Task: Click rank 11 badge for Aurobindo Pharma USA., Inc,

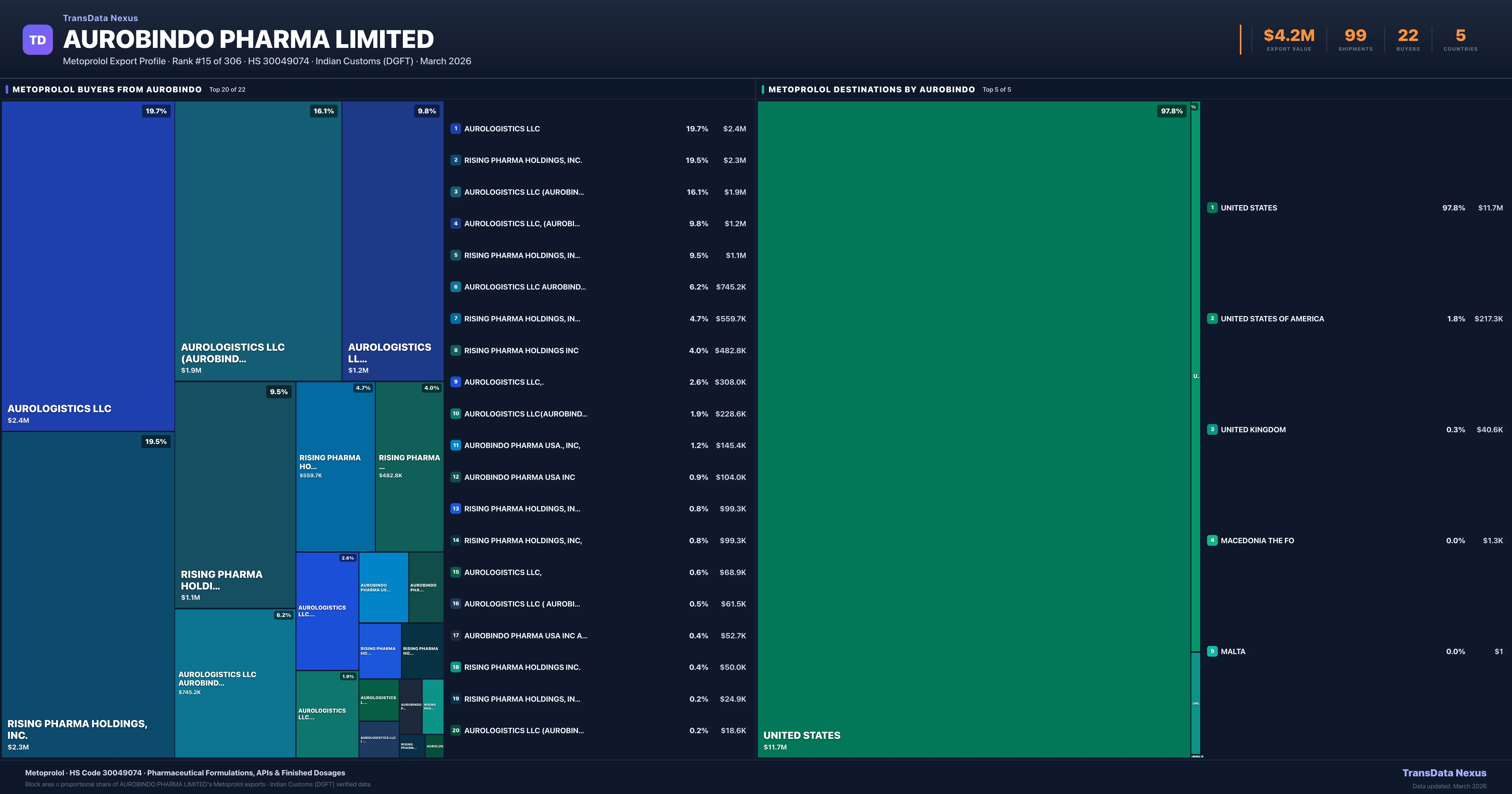Action: click(x=455, y=446)
